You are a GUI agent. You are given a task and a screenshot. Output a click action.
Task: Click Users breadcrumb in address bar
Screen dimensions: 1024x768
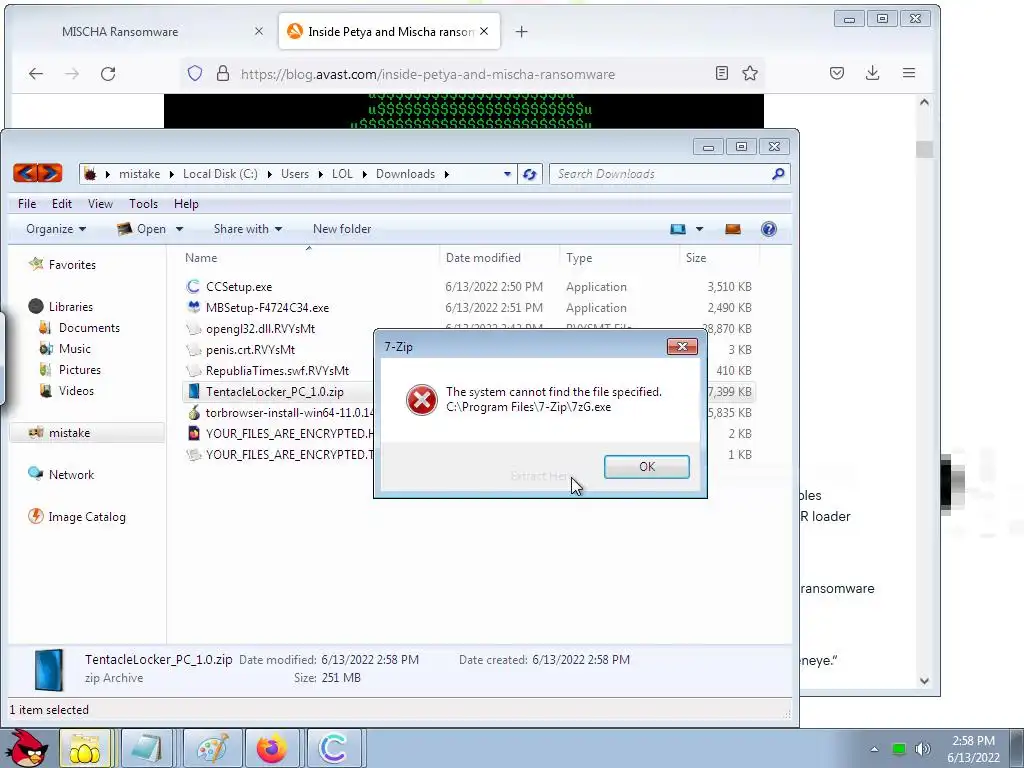(x=295, y=174)
